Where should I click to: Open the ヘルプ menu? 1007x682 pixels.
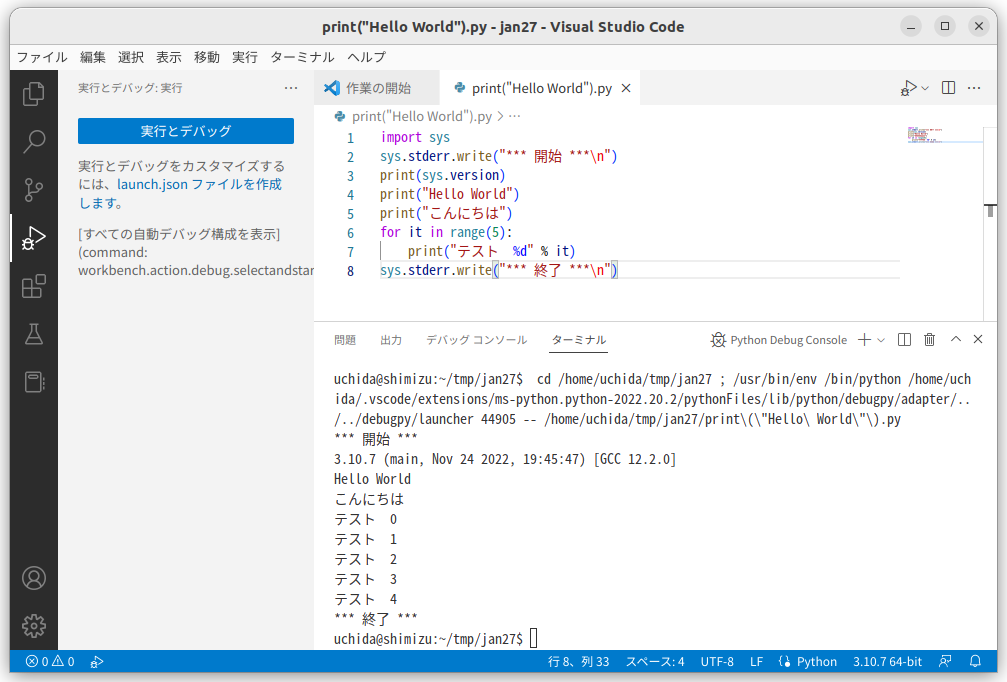(x=366, y=57)
